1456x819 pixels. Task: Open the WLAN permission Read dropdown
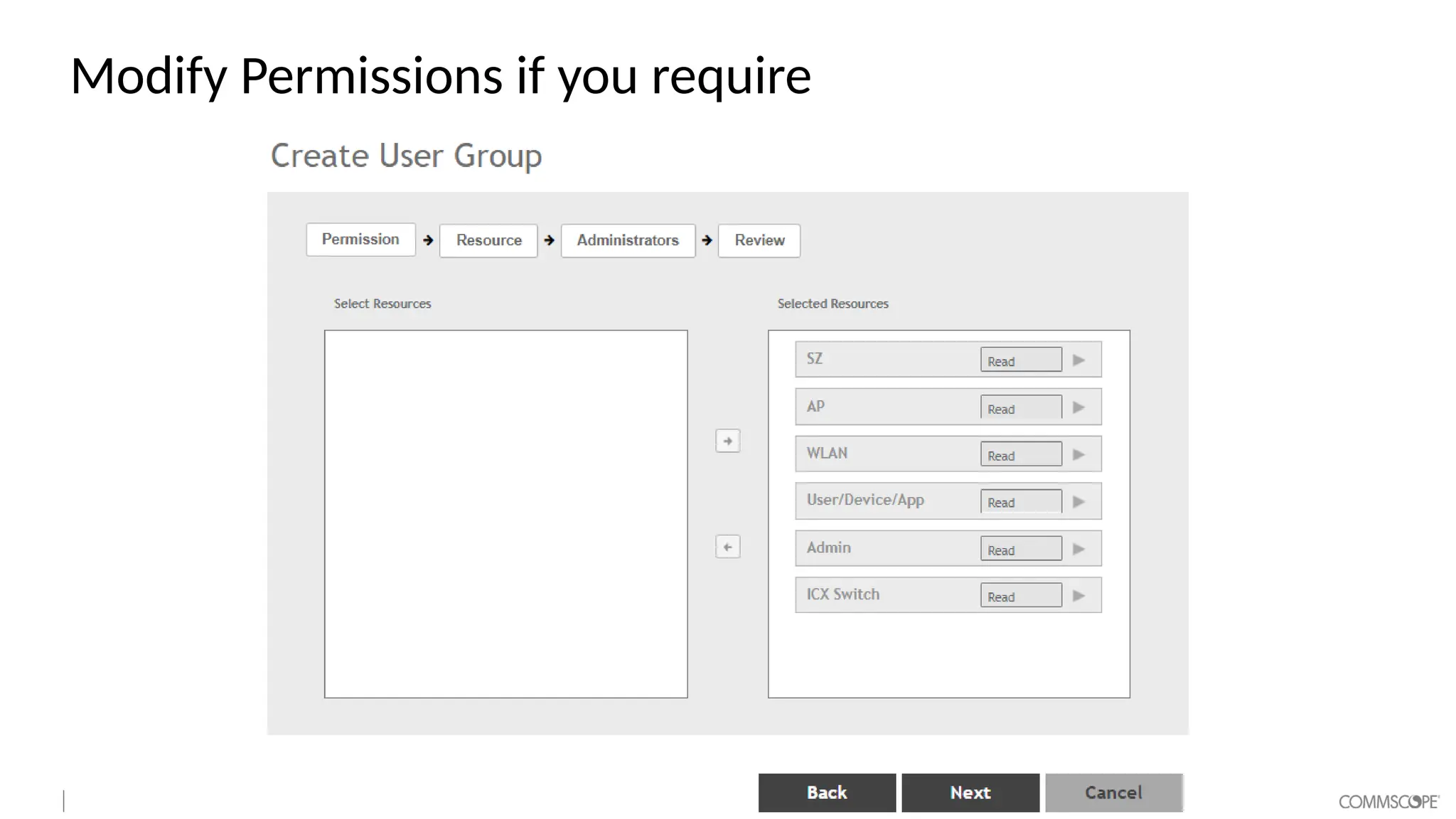(x=1021, y=454)
